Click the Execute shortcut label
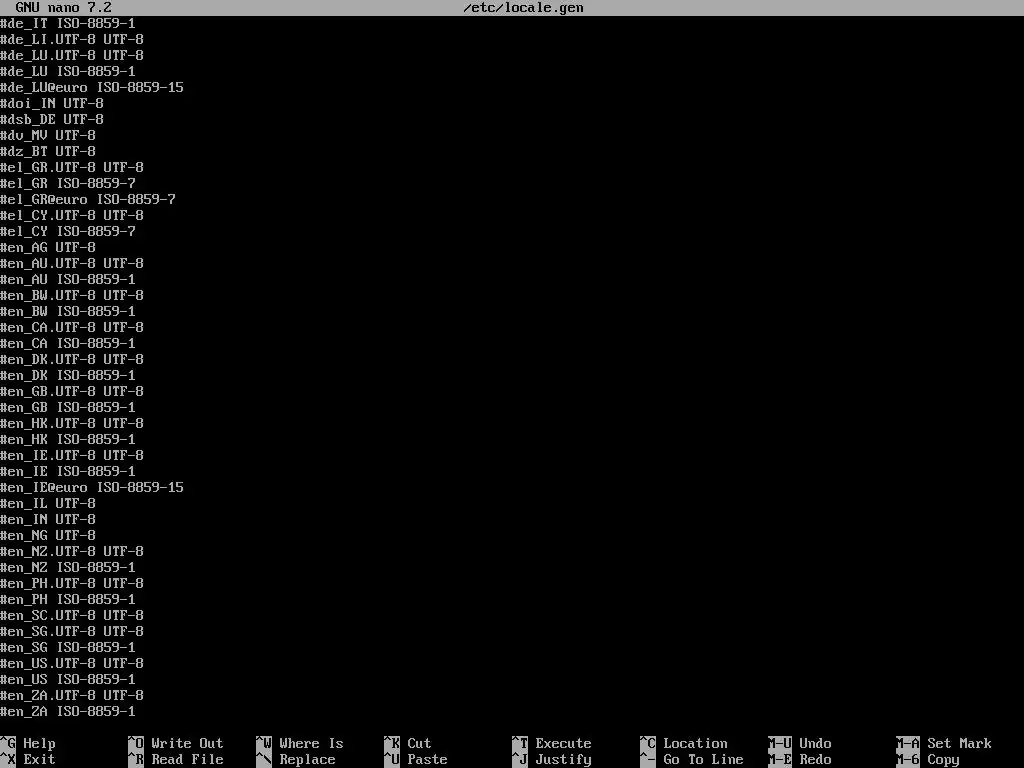Screen dimensions: 1024x768 tap(563, 743)
